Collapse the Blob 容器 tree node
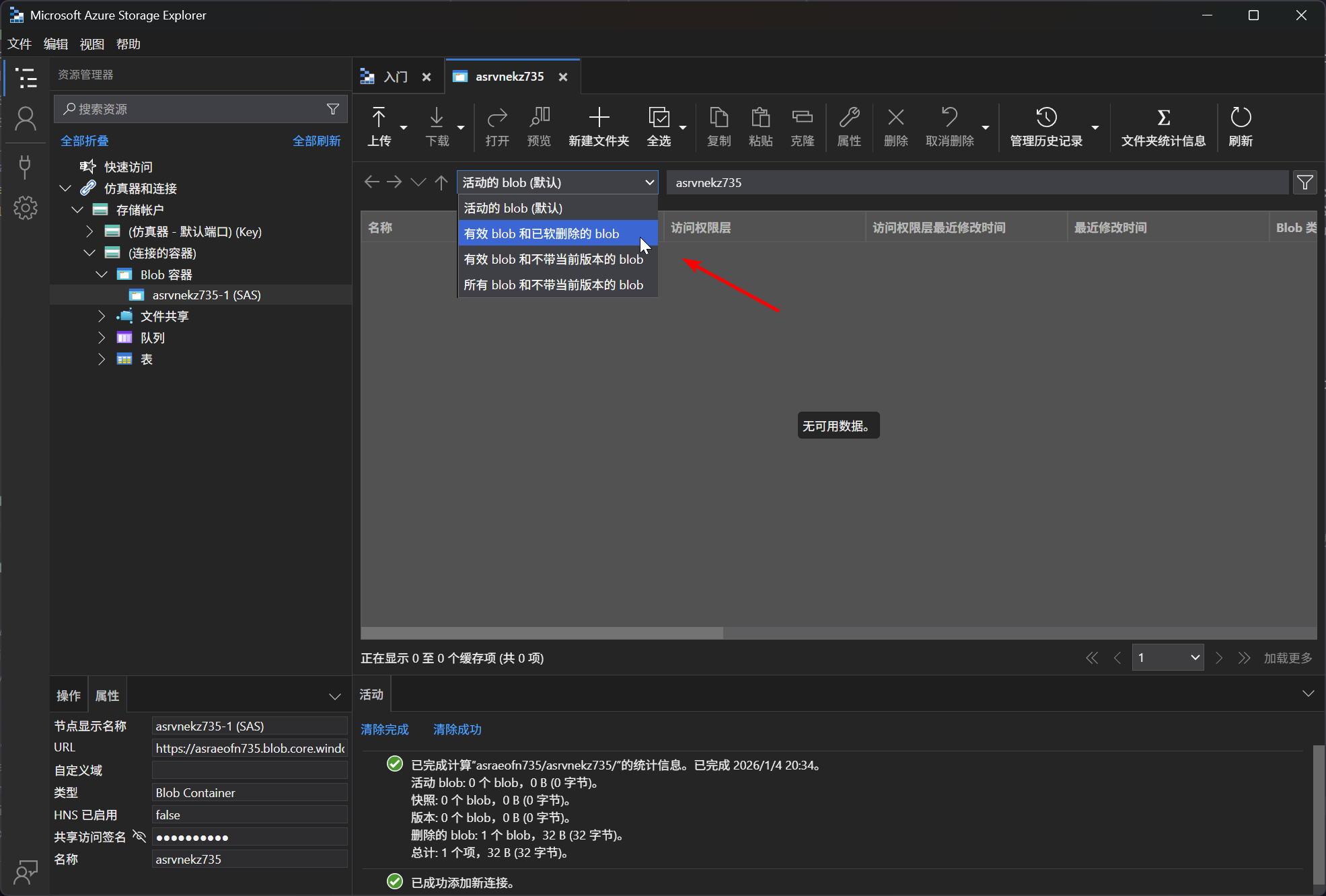This screenshot has width=1326, height=896. [102, 274]
